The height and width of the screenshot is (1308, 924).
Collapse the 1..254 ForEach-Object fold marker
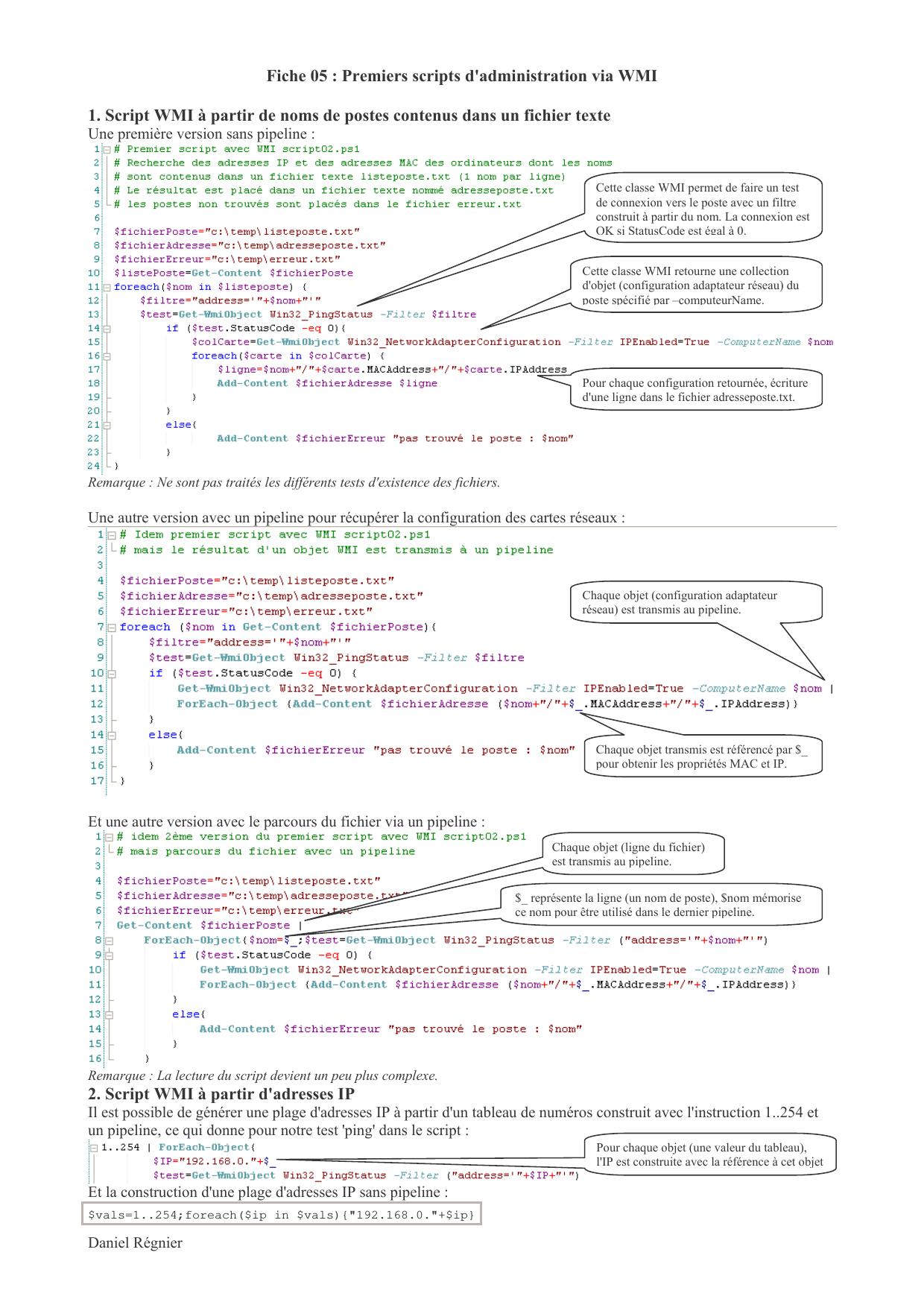tap(94, 1148)
